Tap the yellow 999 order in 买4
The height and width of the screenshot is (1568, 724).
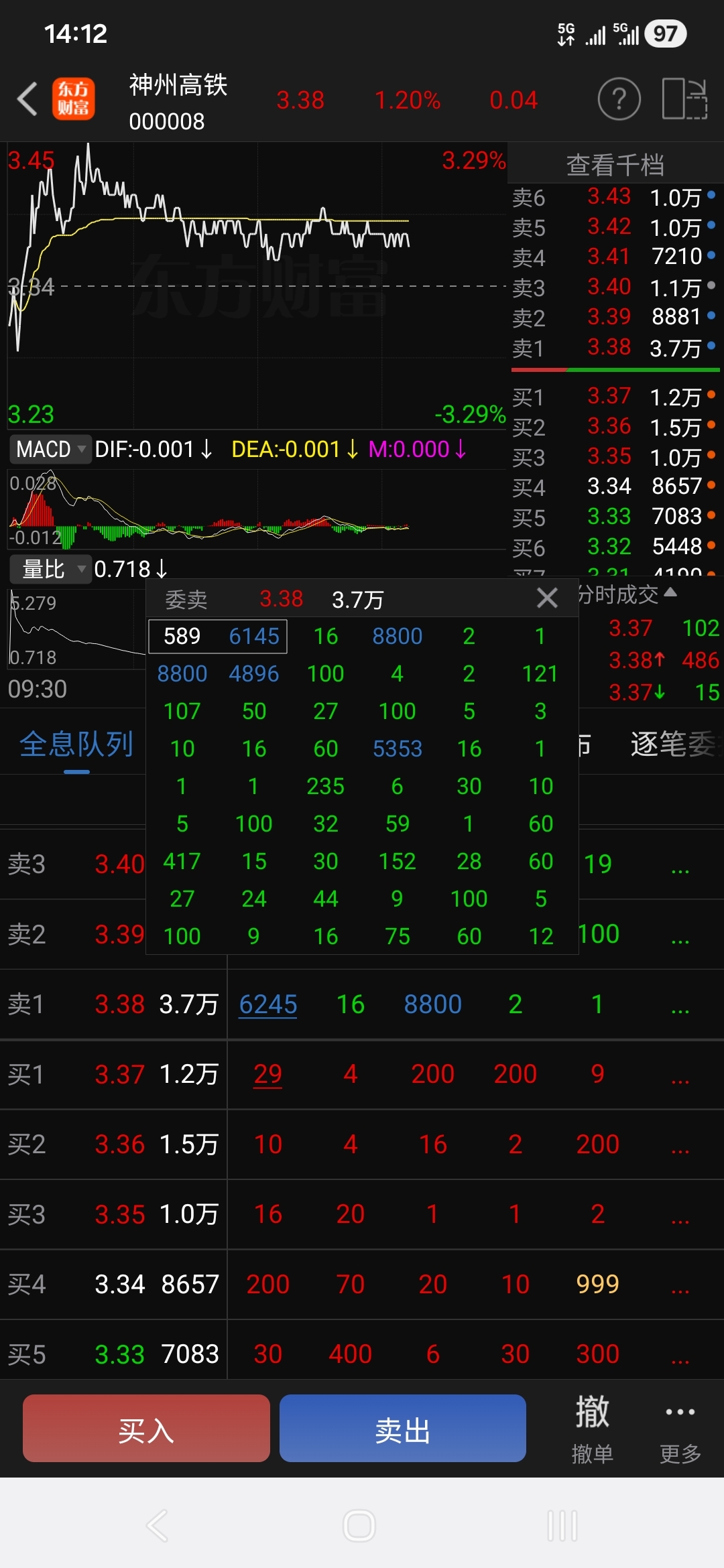pyautogui.click(x=598, y=1284)
